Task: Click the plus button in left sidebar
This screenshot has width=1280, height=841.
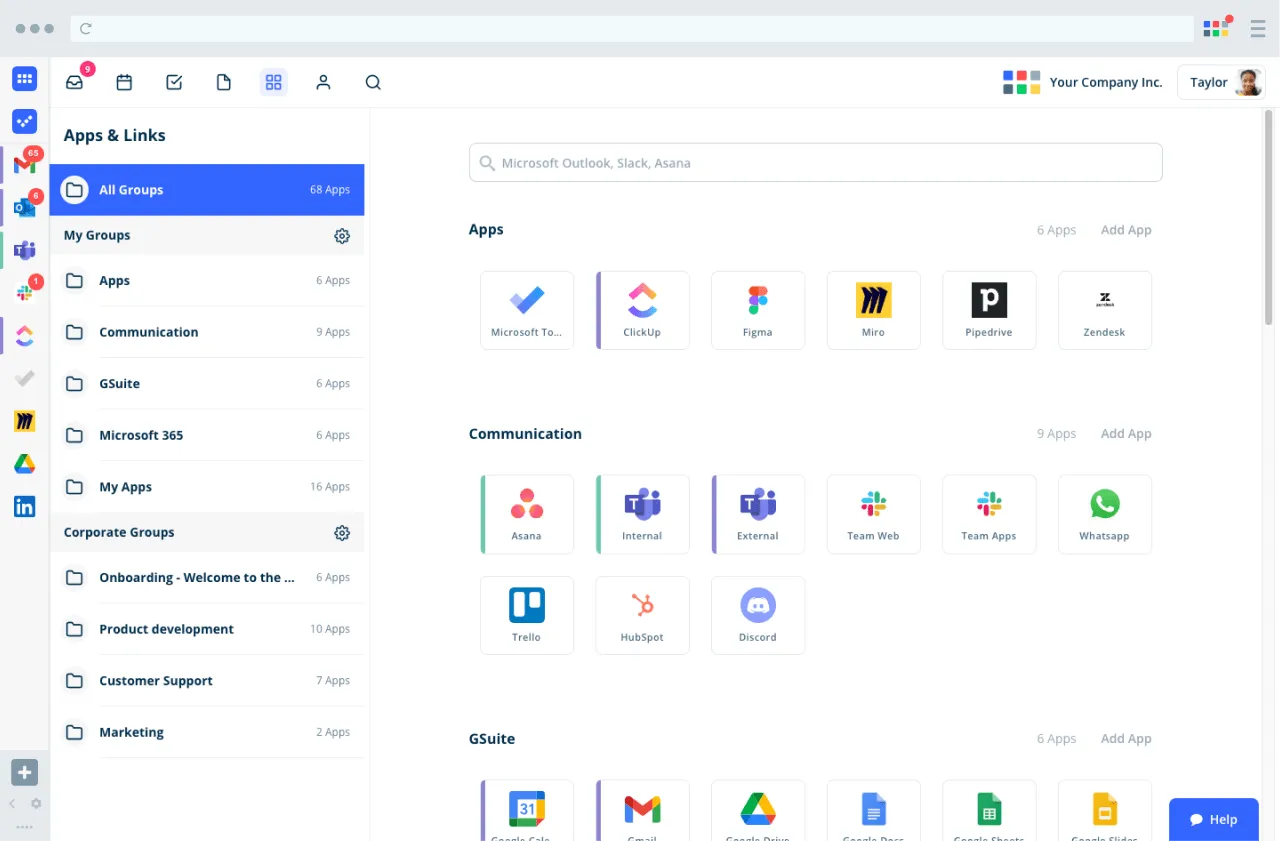Action: [25, 772]
